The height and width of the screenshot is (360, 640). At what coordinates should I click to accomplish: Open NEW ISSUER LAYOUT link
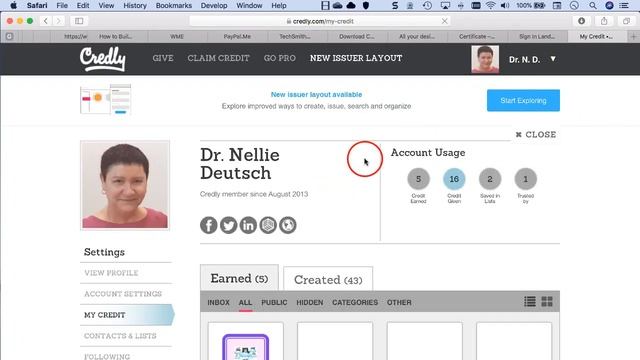[x=356, y=58]
